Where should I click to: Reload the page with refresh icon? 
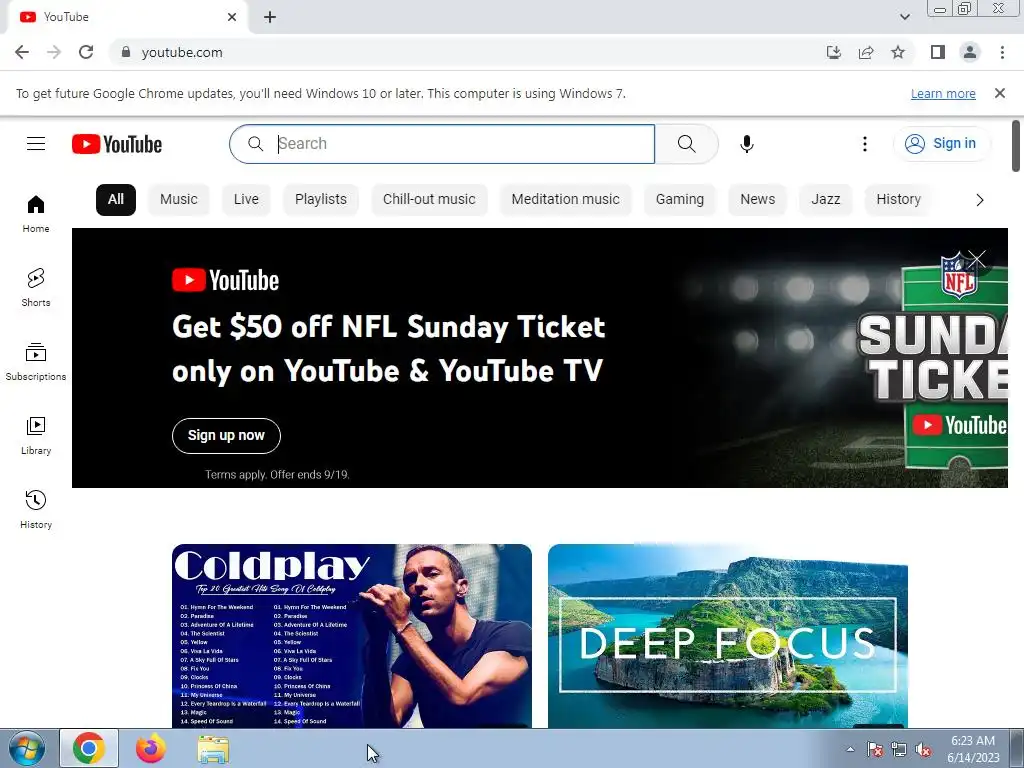click(x=86, y=52)
